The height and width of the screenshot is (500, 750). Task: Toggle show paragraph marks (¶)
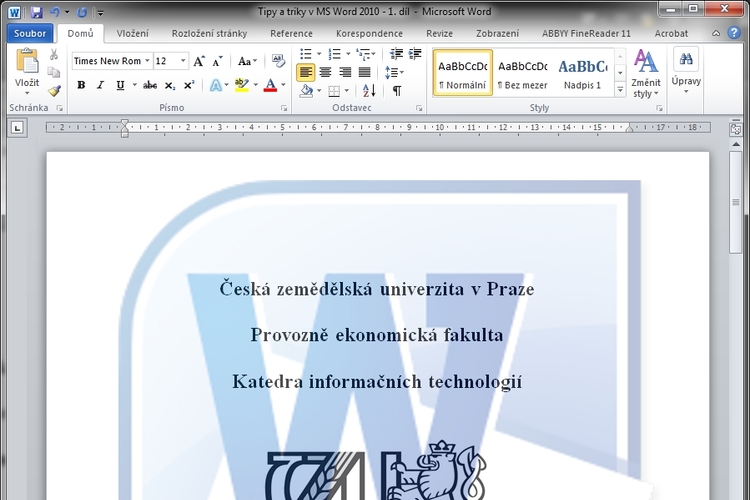[396, 91]
